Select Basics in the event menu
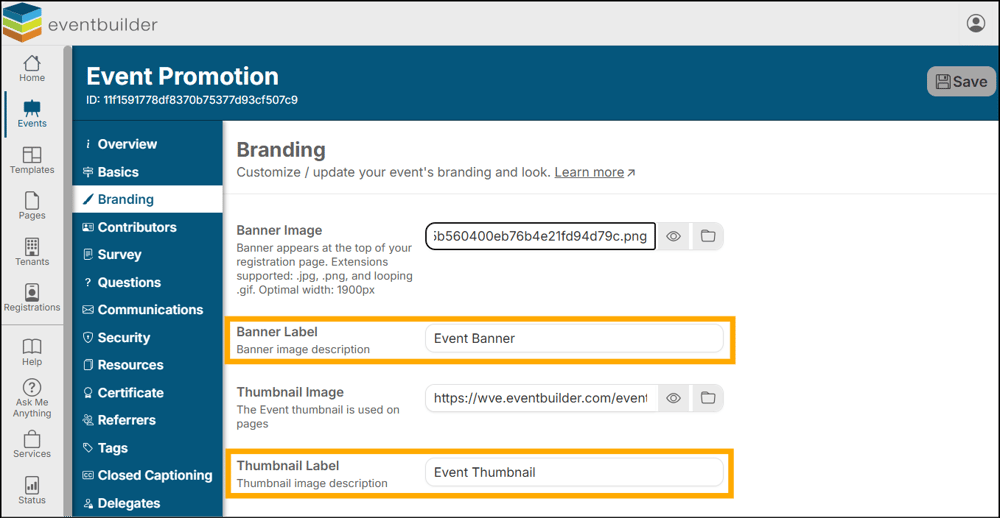Screen dimensions: 1000x518 click(x=147, y=172)
